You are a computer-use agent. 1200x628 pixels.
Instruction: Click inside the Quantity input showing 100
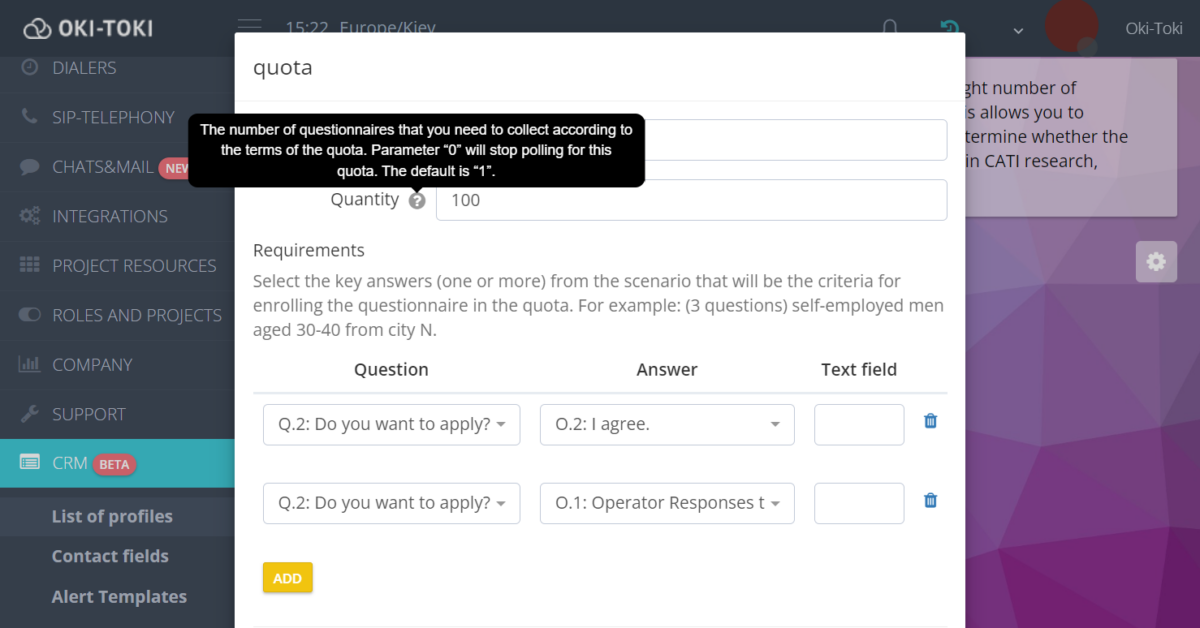[690, 200]
